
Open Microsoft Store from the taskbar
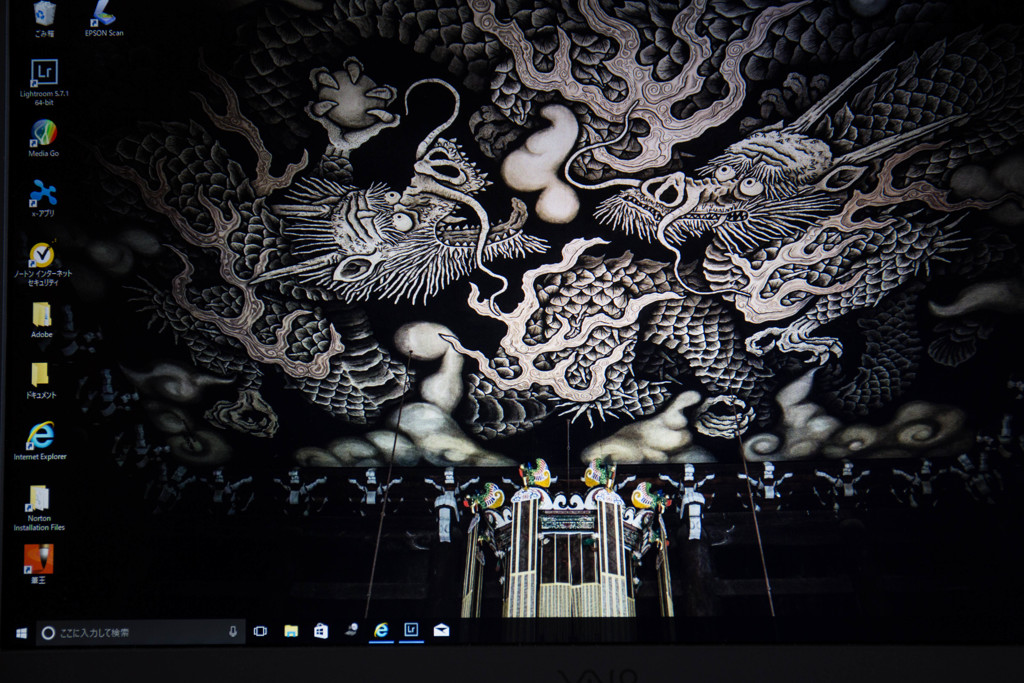coord(321,631)
